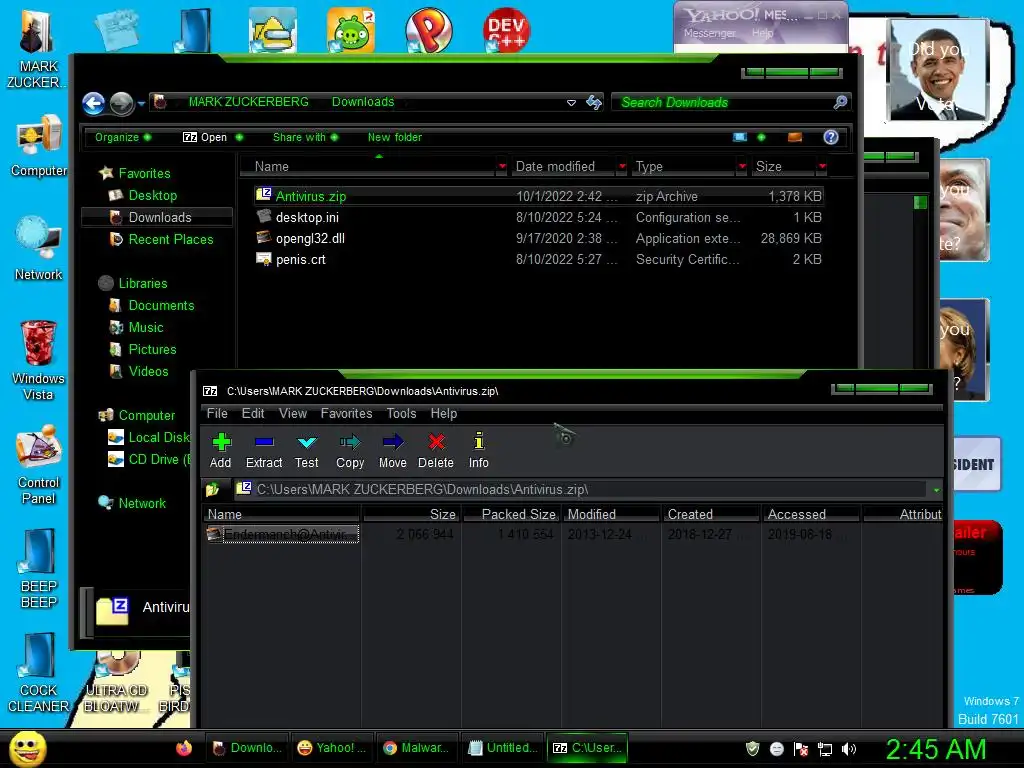This screenshot has width=1024, height=768.
Task: Select the Copy tool in 7-Zip
Action: 350,451
